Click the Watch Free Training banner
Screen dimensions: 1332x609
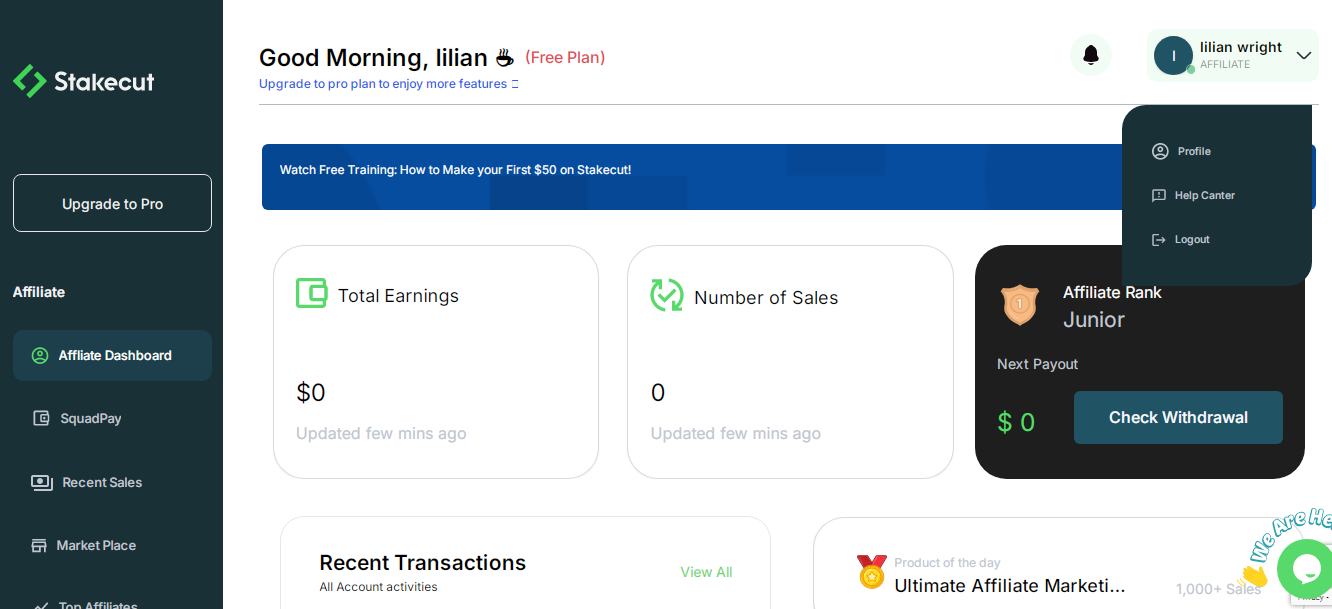click(690, 177)
